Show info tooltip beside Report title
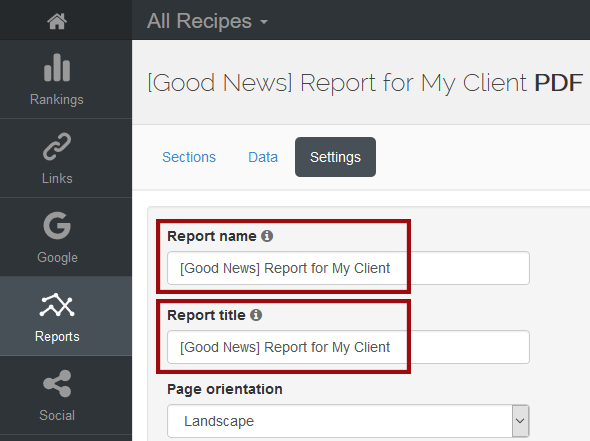The width and height of the screenshot is (590, 441). click(x=256, y=315)
